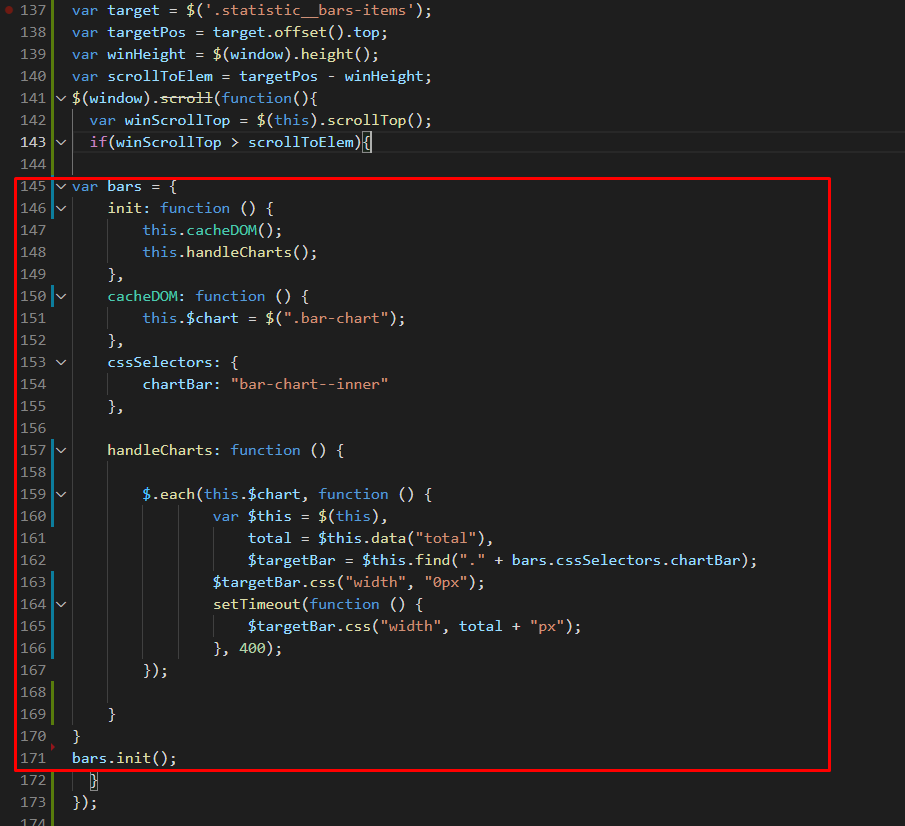905x826 pixels.
Task: Click $this.data("total") on line 161
Action: tap(402, 538)
